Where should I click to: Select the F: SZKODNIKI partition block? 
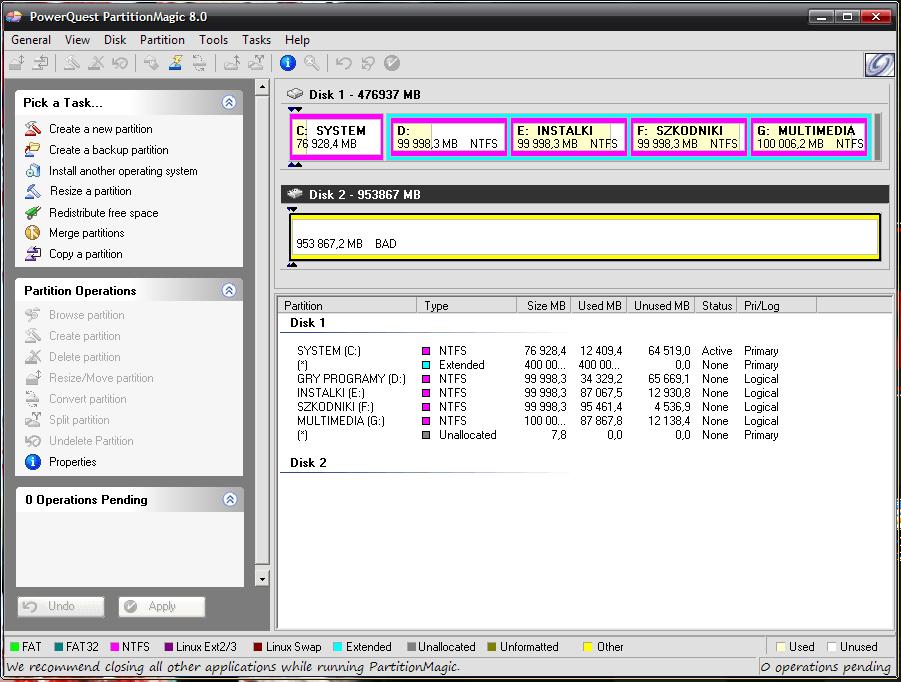688,137
